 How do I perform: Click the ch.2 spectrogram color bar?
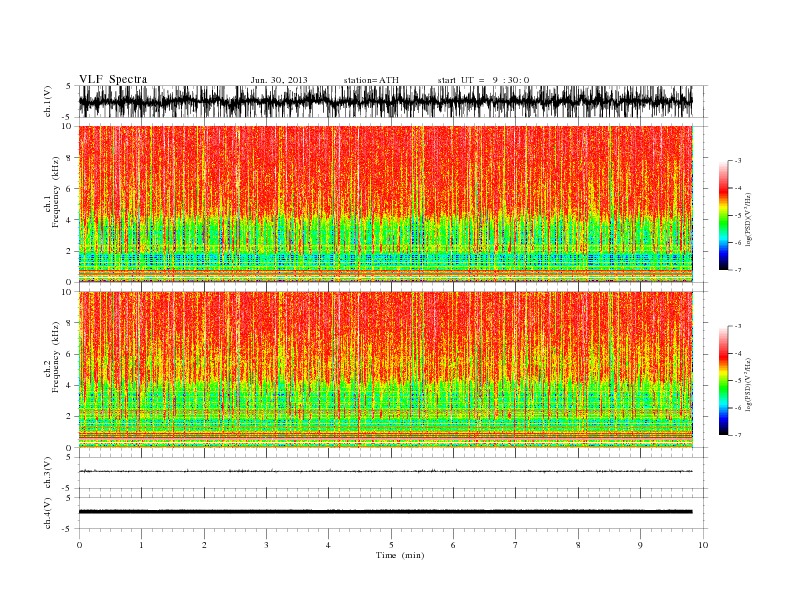(724, 381)
